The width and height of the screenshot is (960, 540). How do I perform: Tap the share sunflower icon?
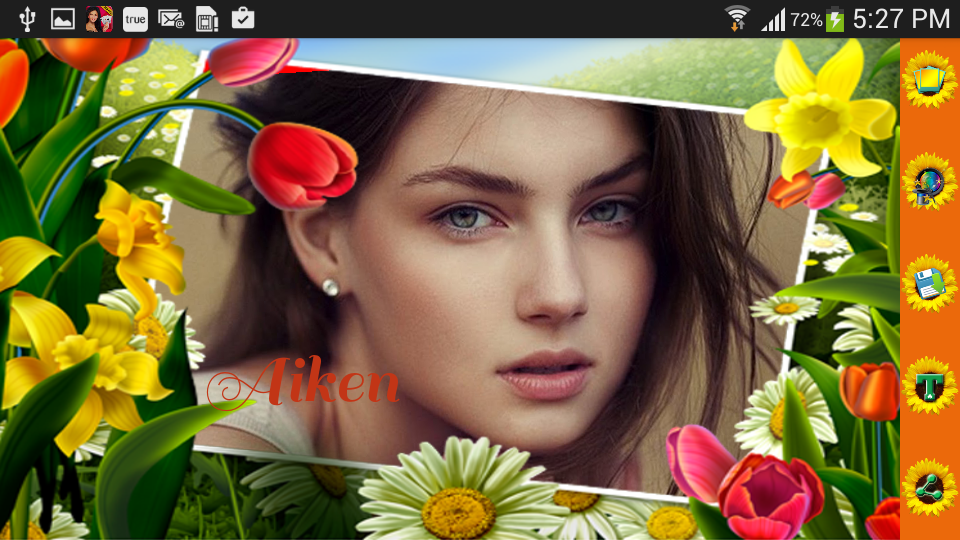click(930, 487)
